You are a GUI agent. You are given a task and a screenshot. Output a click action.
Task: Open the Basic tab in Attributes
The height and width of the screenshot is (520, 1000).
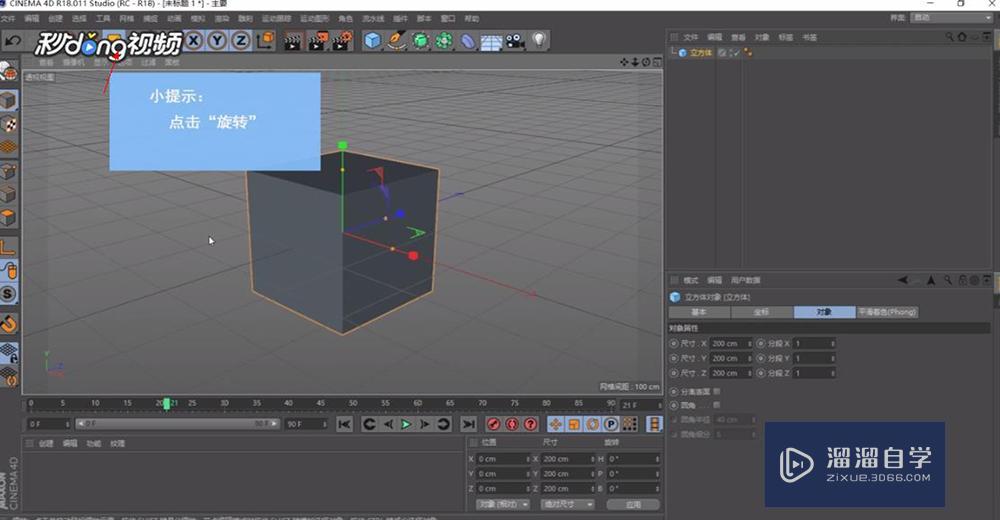[699, 312]
